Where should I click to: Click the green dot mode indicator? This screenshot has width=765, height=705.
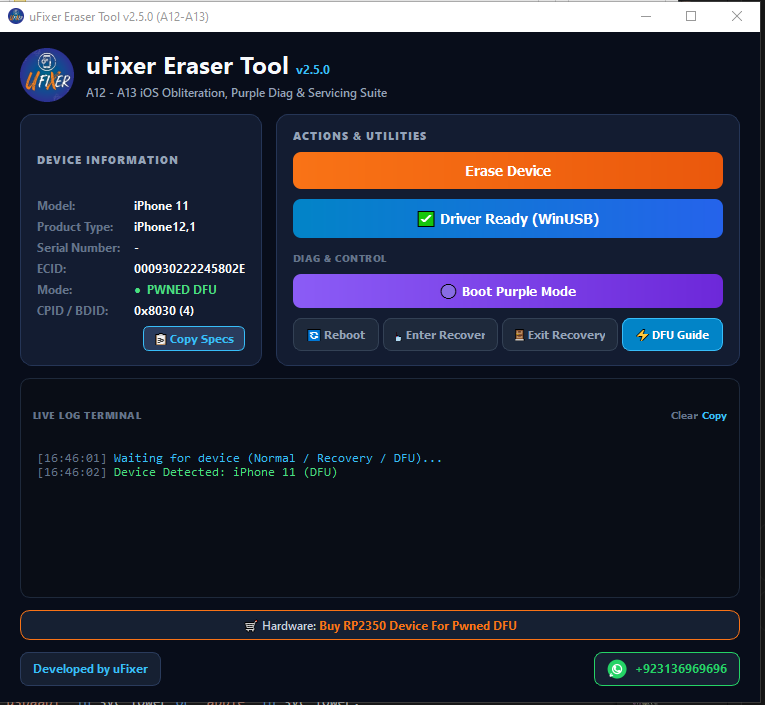[138, 290]
